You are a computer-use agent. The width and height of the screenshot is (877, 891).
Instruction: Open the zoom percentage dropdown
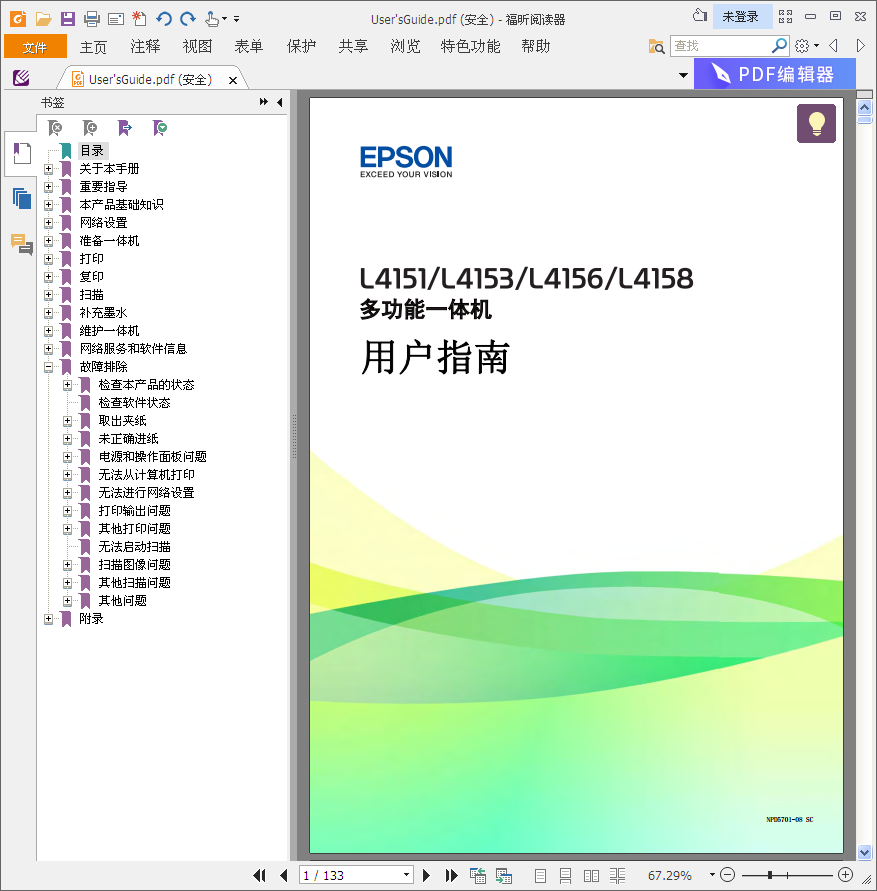click(x=712, y=875)
